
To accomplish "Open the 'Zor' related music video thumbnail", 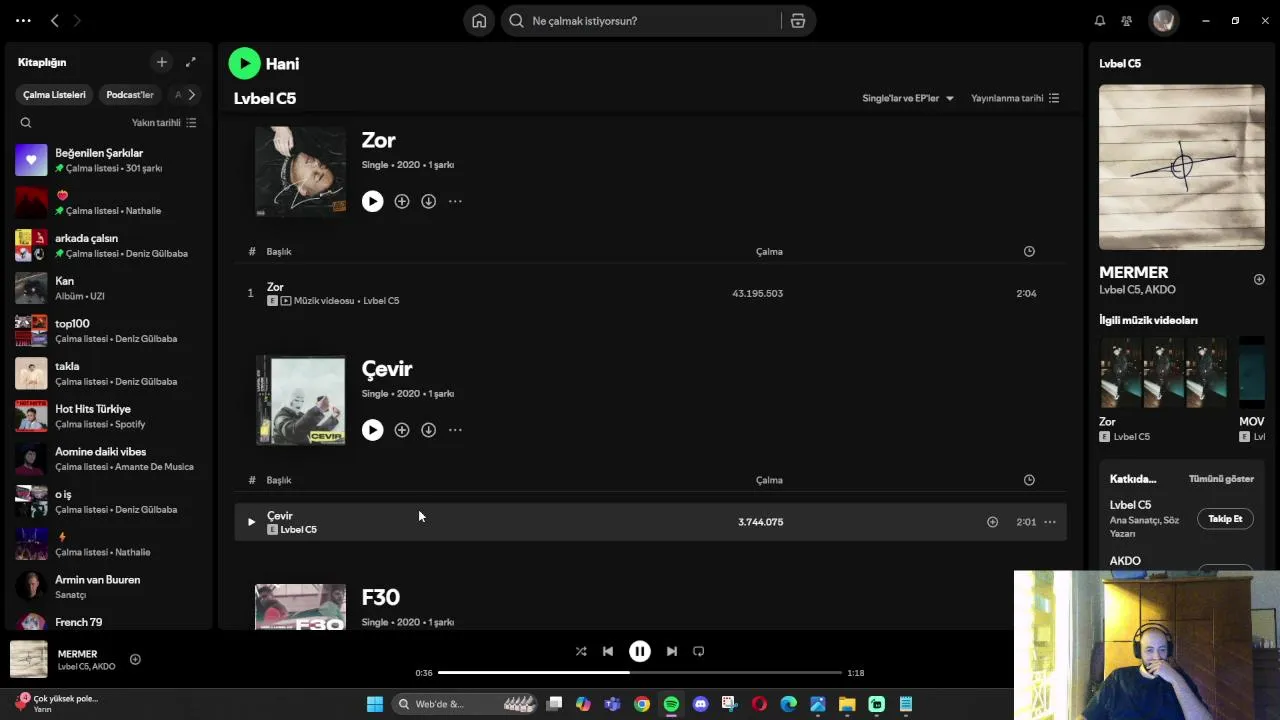I will click(x=1164, y=372).
